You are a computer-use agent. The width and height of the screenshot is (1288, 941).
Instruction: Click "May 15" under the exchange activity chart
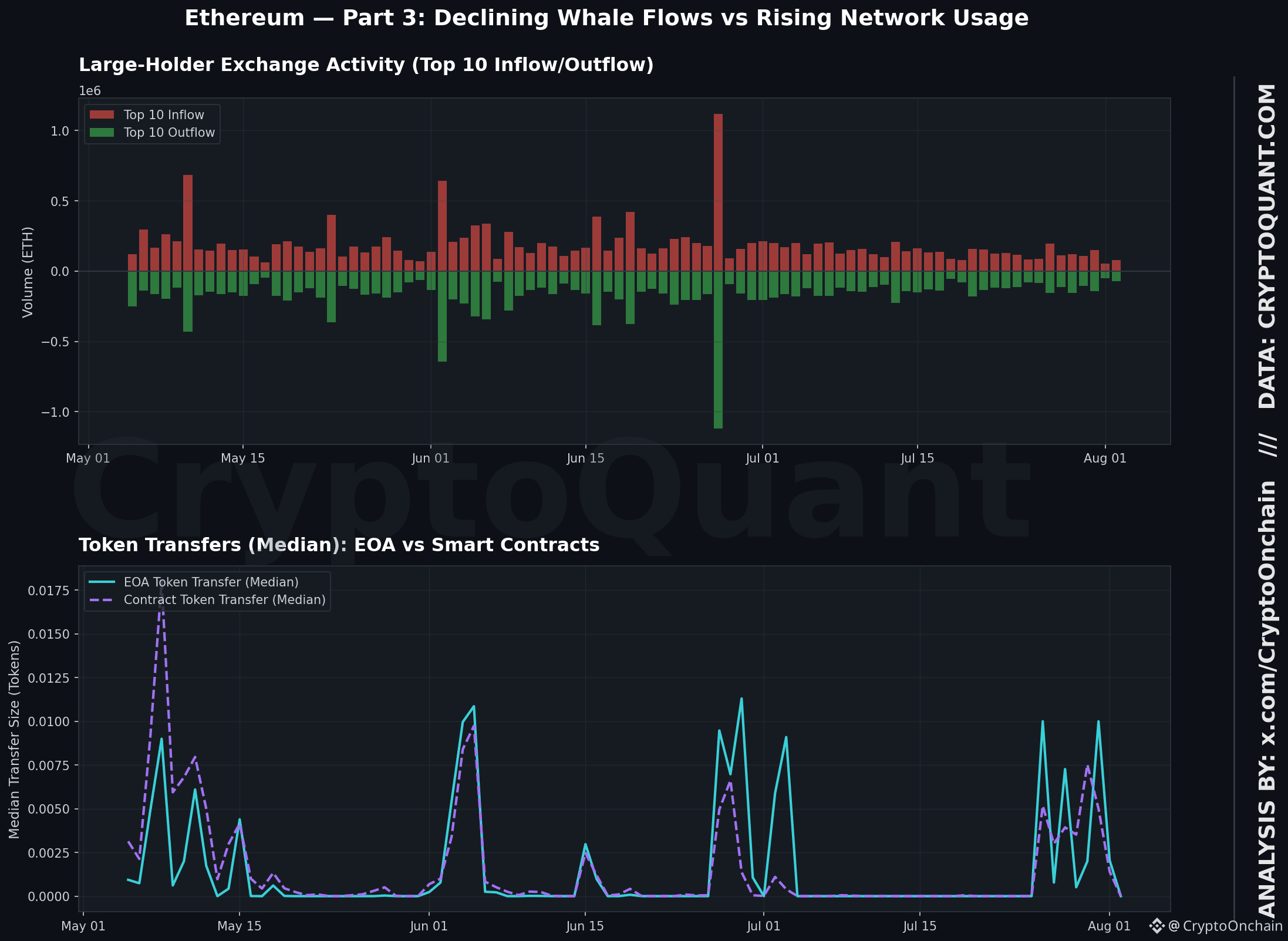tap(243, 458)
